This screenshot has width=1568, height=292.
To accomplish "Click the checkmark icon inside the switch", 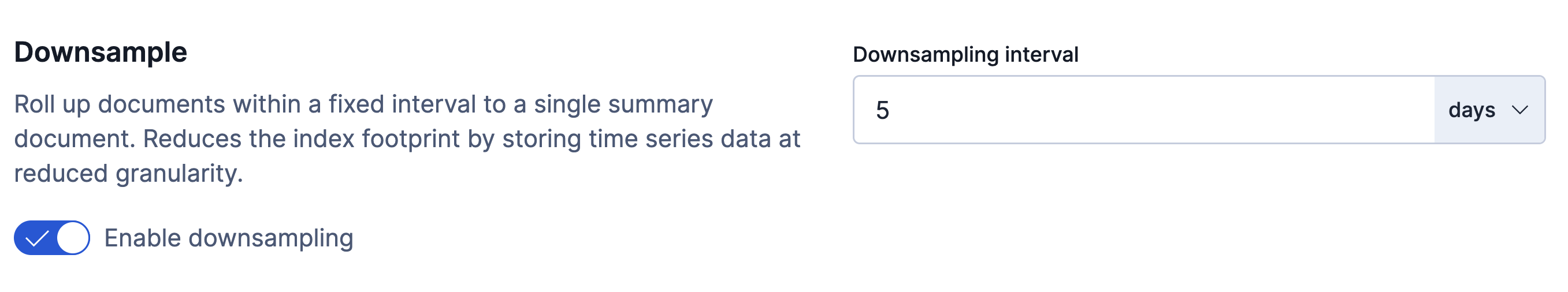I will [36, 238].
